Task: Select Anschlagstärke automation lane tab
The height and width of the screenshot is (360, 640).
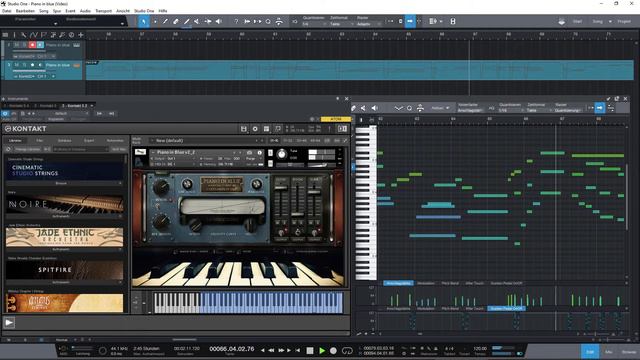Action: 398,283
